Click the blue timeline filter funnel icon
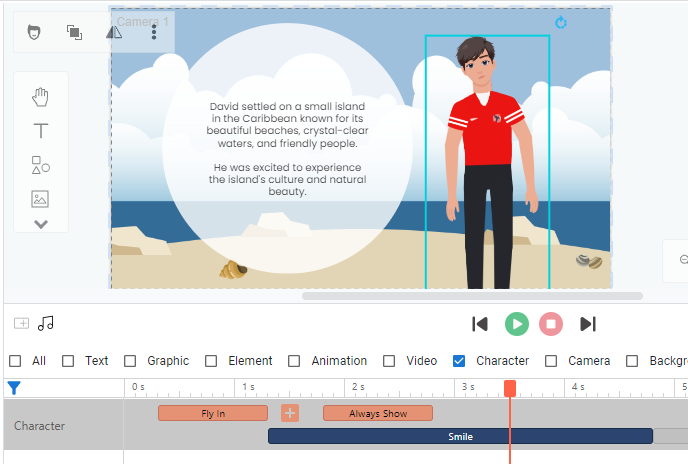The image size is (688, 464). tap(14, 388)
